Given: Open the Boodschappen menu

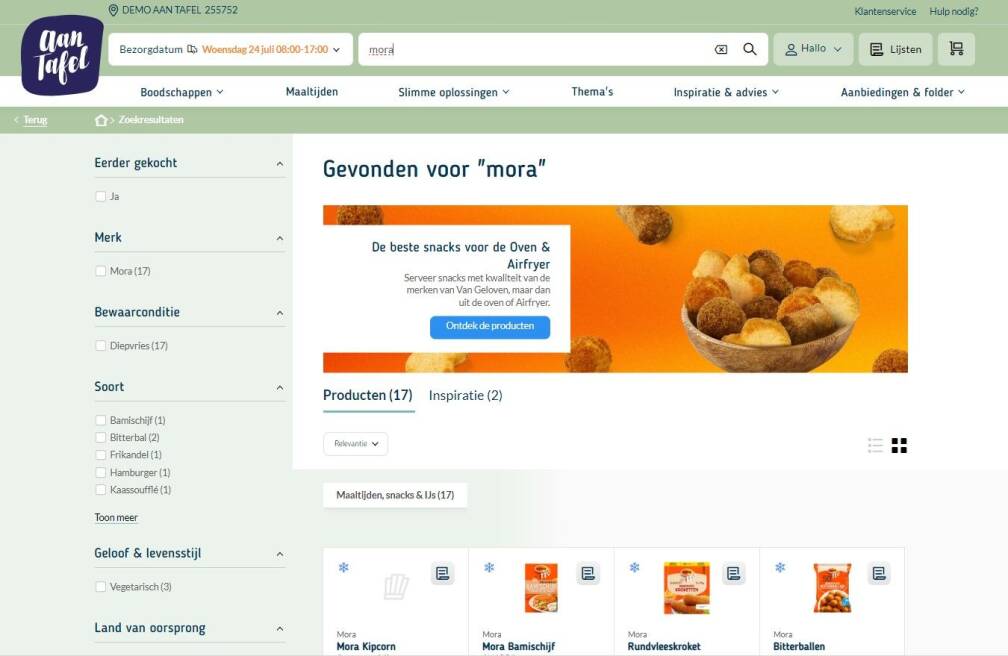Looking at the screenshot, I should (x=182, y=92).
